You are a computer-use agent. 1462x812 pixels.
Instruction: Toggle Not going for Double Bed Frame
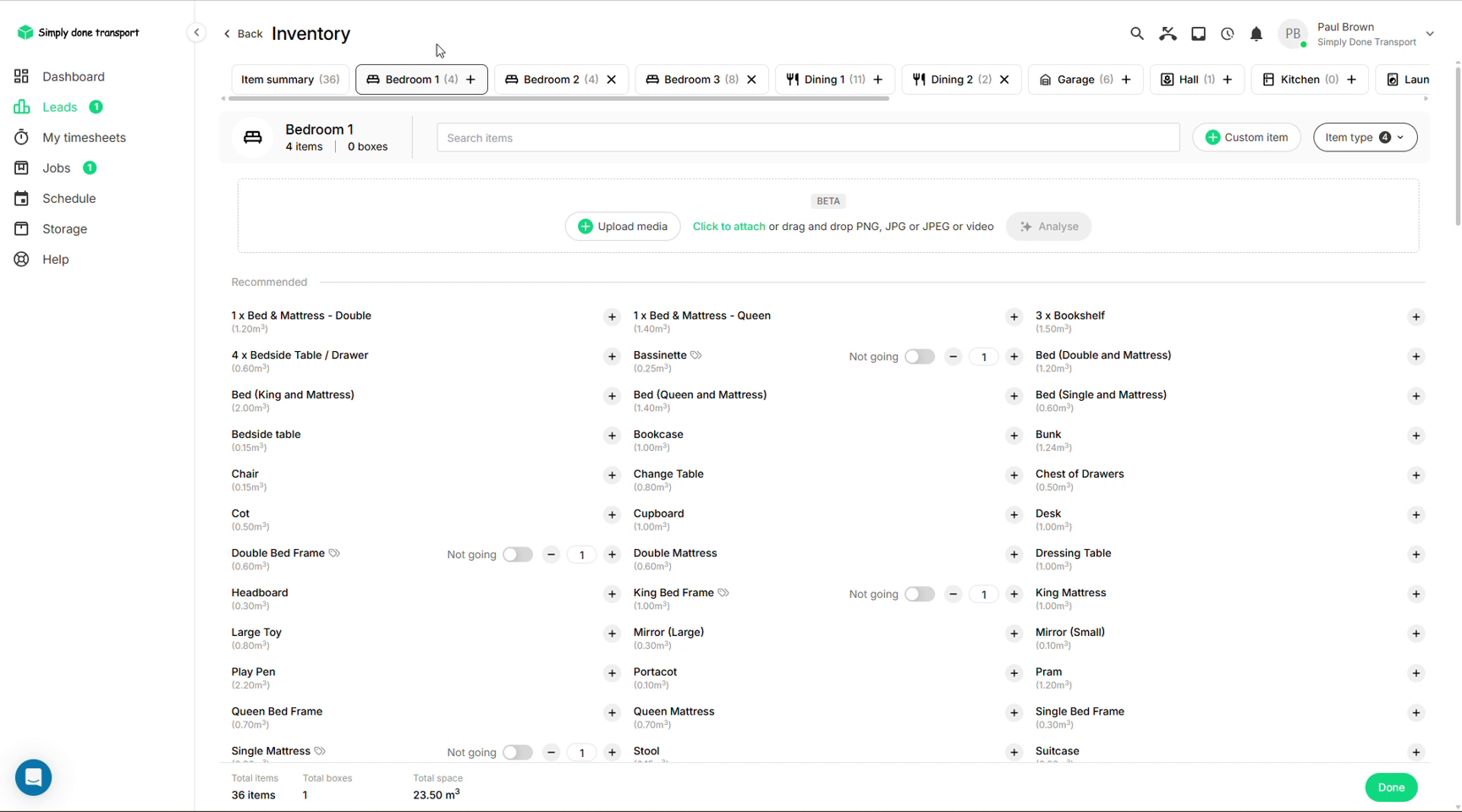click(x=517, y=555)
